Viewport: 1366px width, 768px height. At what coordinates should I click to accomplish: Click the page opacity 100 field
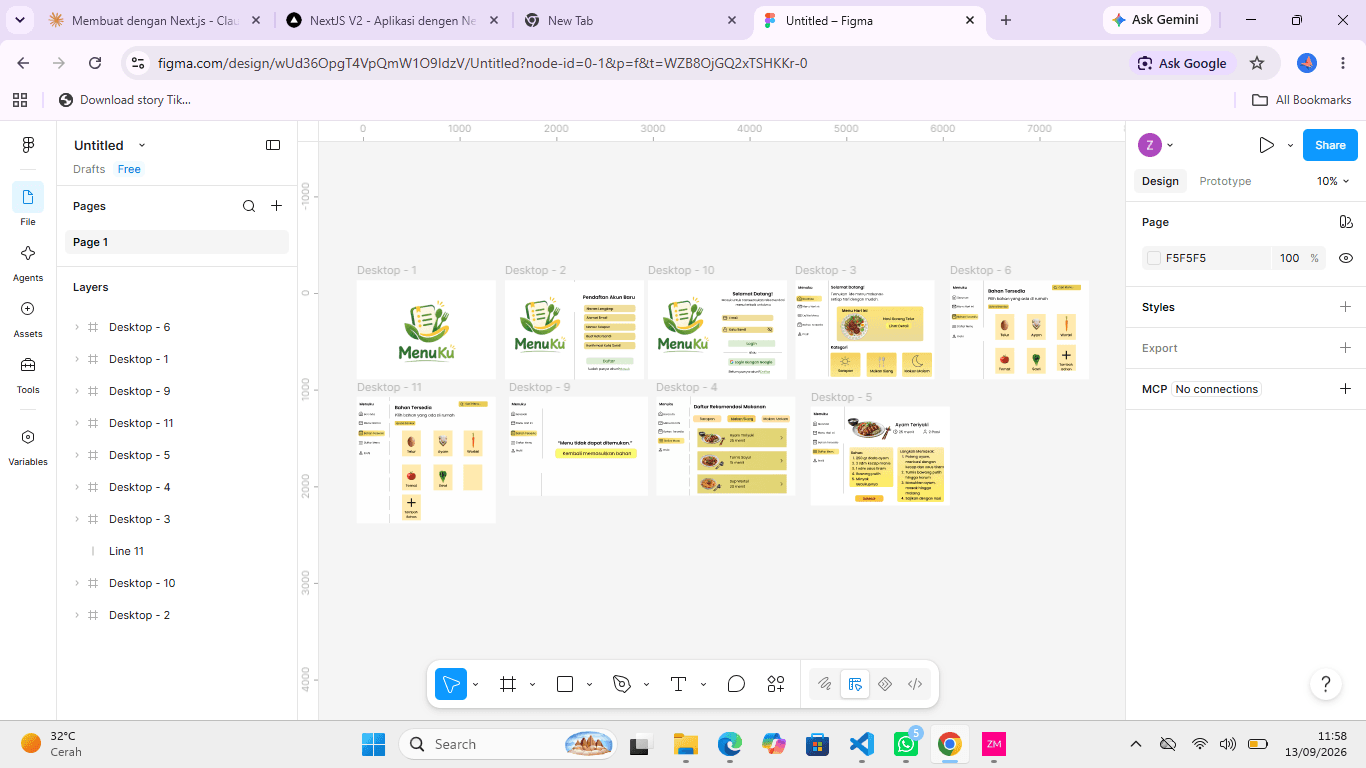click(1290, 258)
